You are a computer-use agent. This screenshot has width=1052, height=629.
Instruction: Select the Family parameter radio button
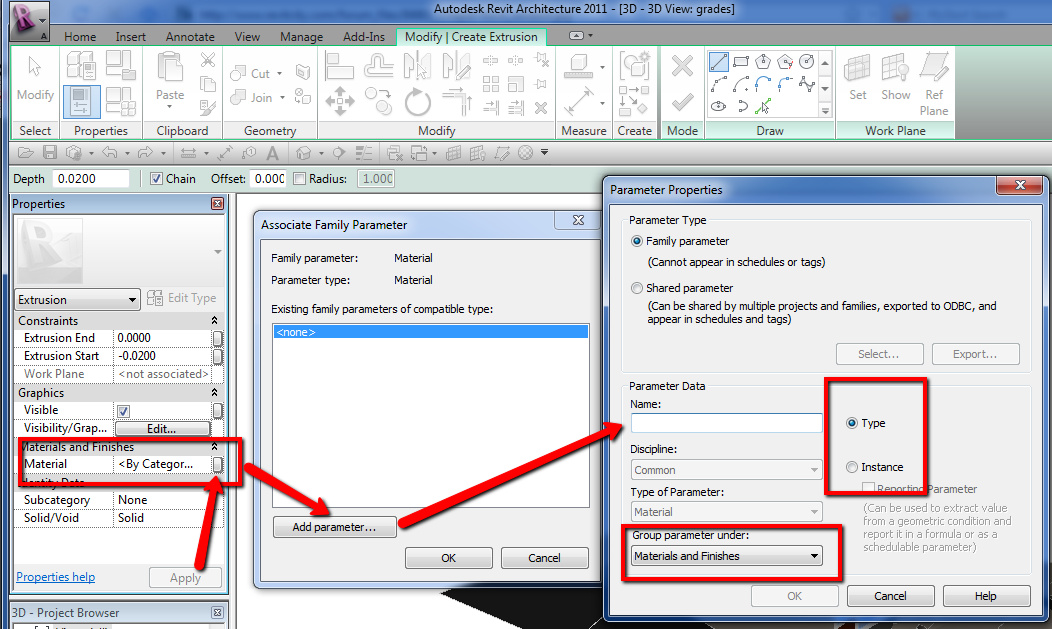(x=637, y=241)
